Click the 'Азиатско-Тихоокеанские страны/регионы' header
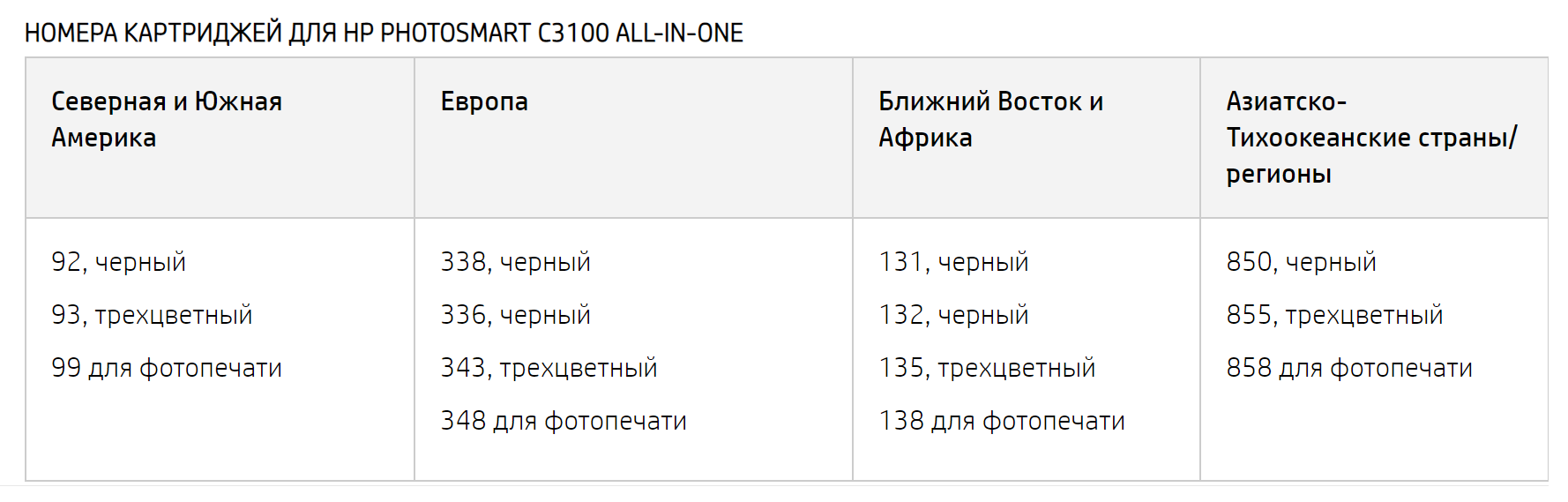The width and height of the screenshot is (1568, 502). coord(1371,138)
